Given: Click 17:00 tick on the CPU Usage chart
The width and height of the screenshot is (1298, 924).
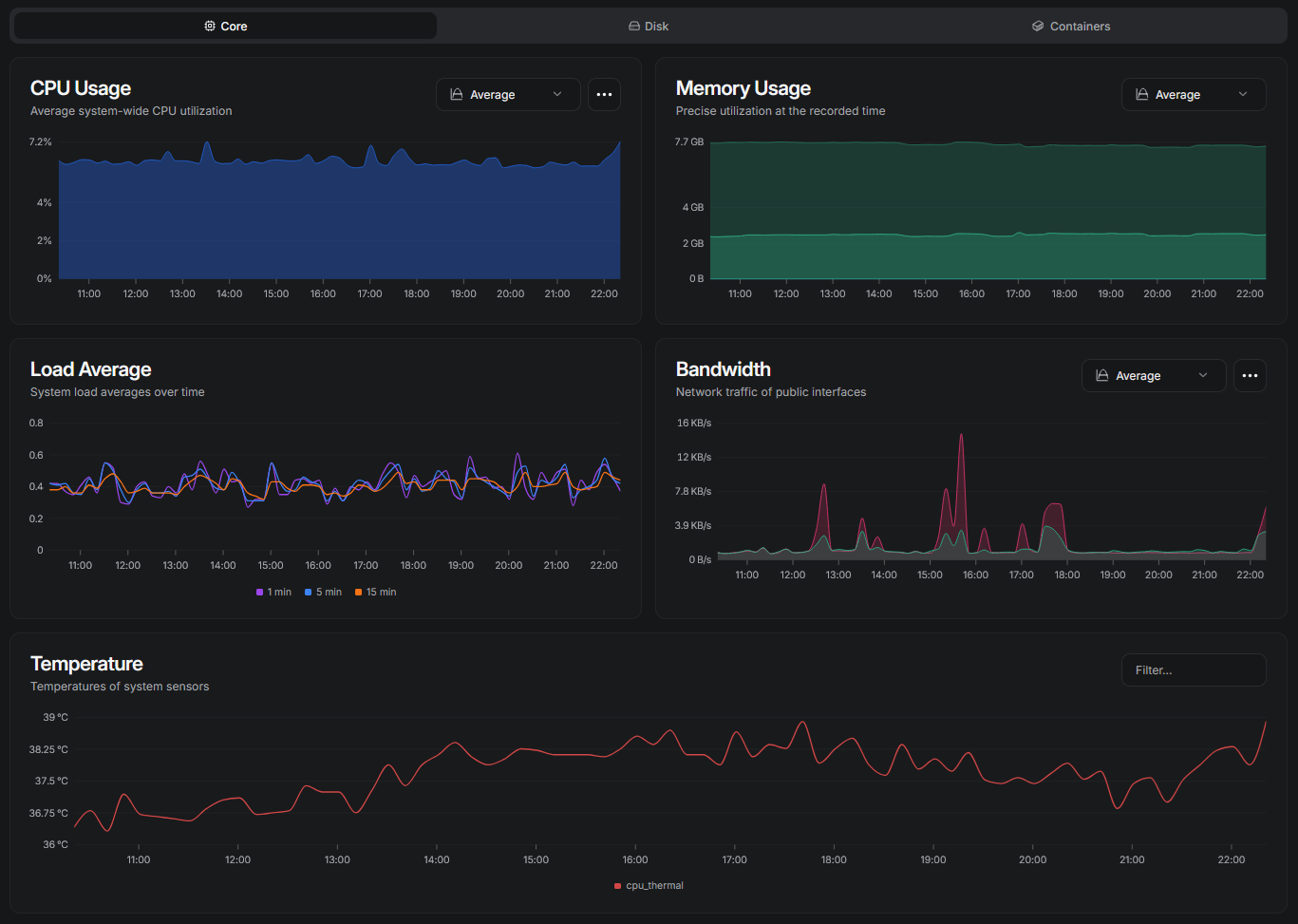Looking at the screenshot, I should [370, 293].
